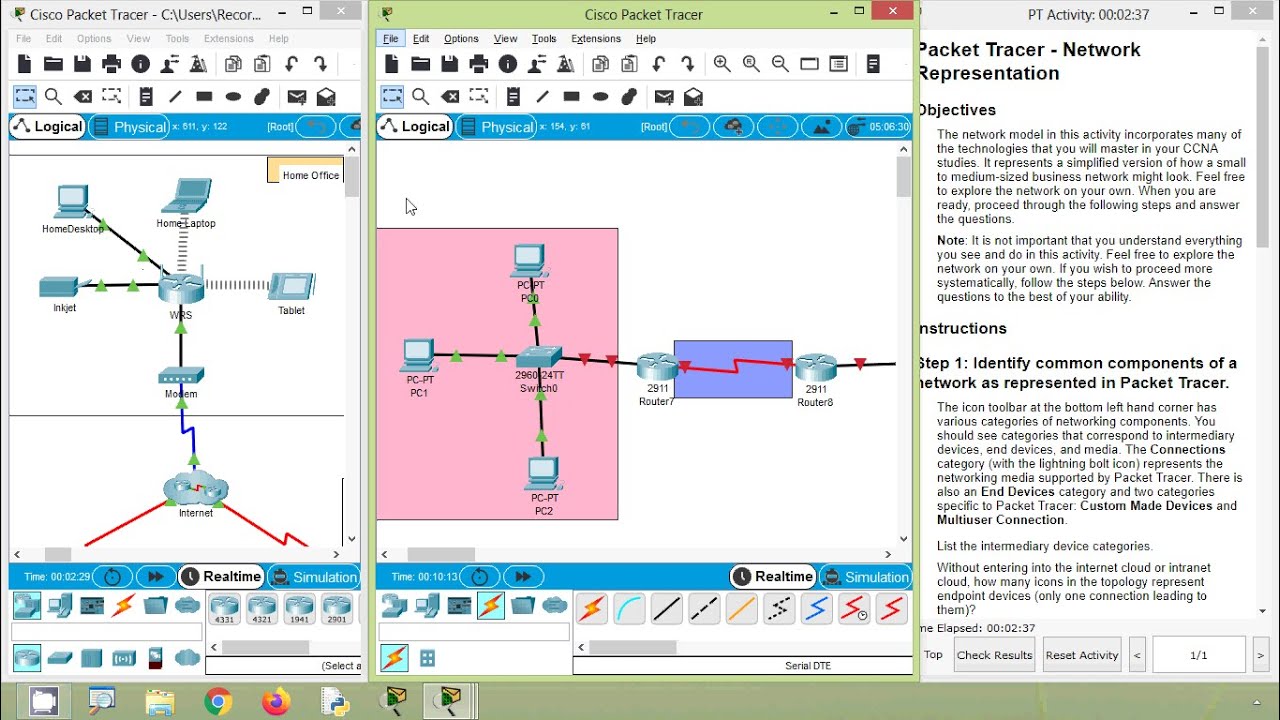Switch to Simulation mode in left window
This screenshot has height=720, width=1280.
(x=313, y=577)
